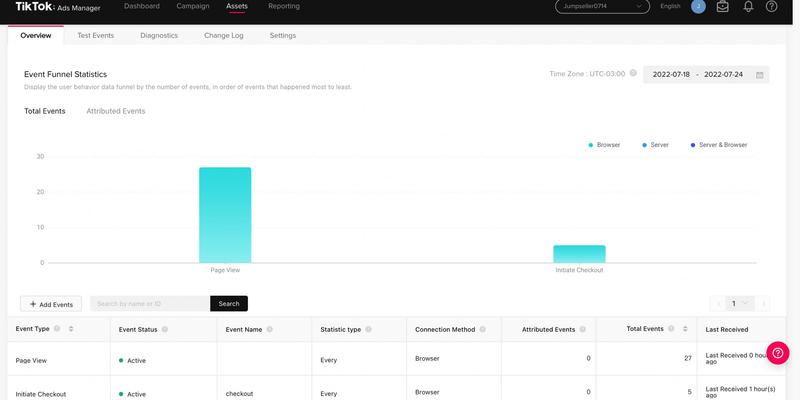The width and height of the screenshot is (800, 400).
Task: Click Active status in Page View row
Action: 132,360
